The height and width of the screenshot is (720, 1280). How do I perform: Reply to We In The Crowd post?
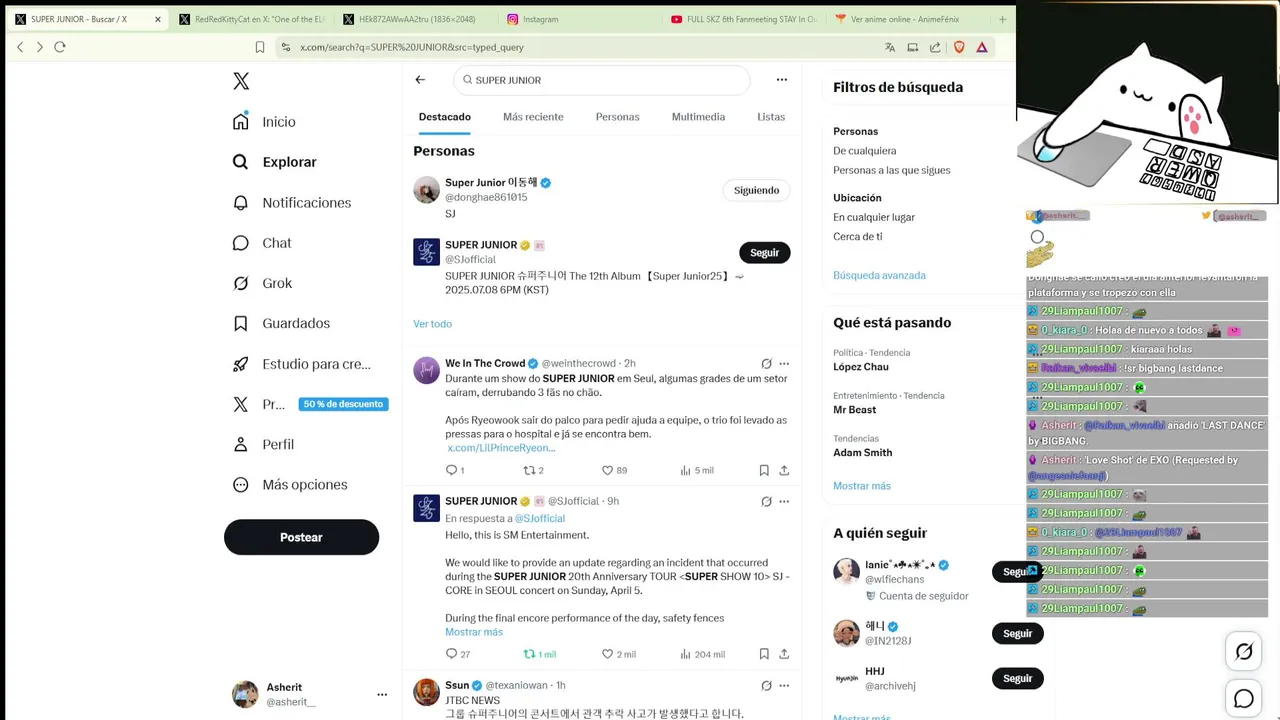[x=451, y=470]
